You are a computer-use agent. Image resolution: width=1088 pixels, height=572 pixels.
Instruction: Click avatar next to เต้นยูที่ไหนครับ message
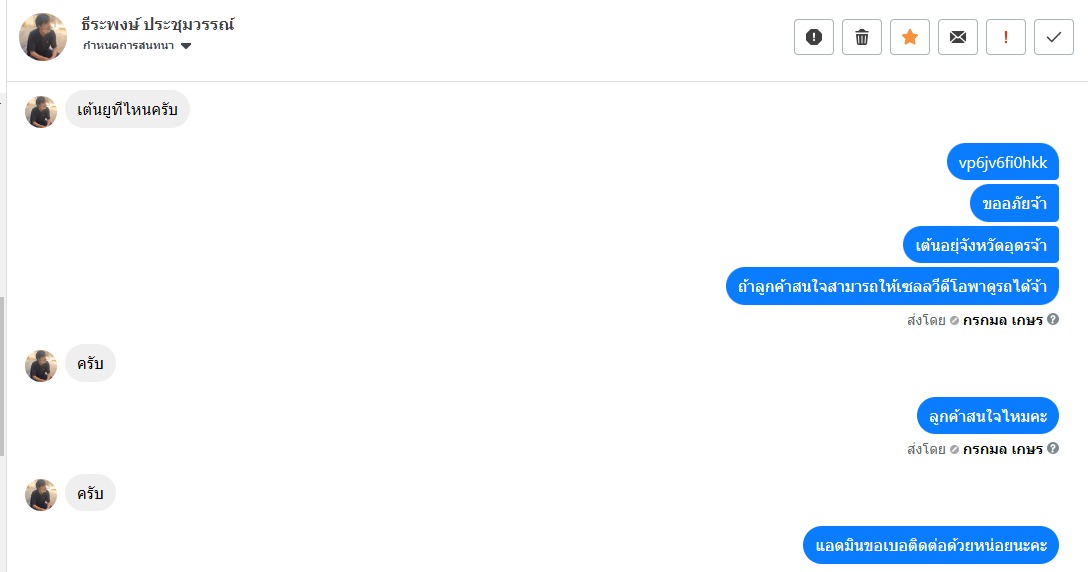[41, 112]
